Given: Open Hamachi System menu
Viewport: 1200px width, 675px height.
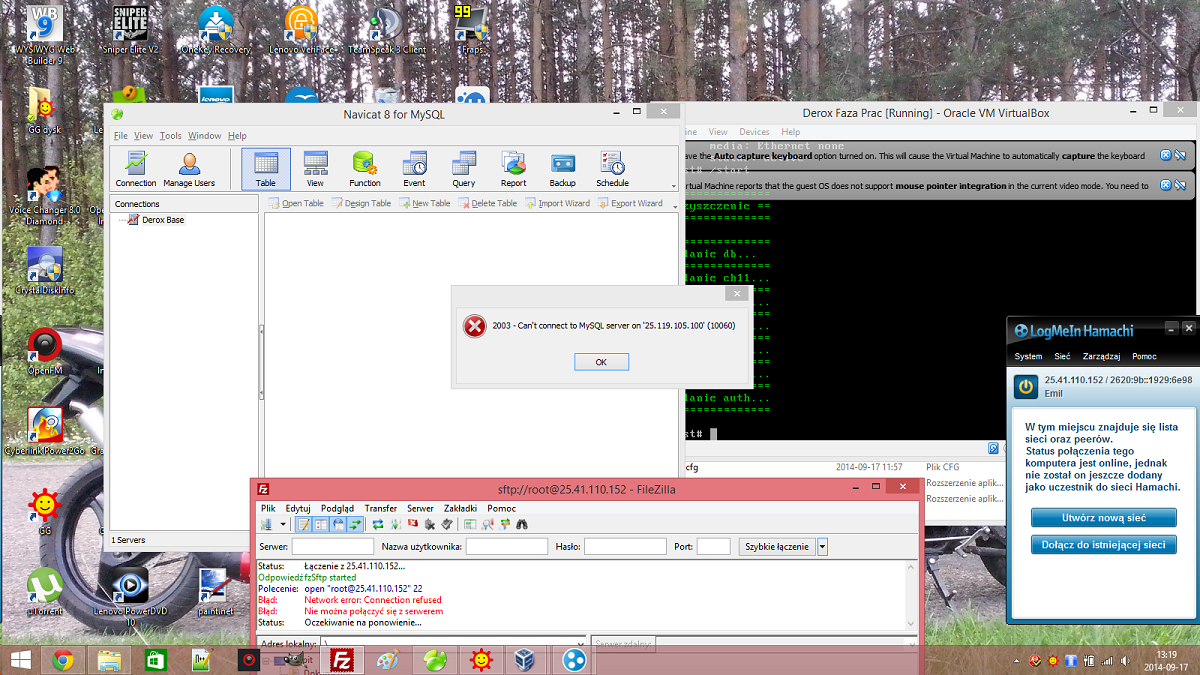Looking at the screenshot, I should click(1028, 356).
